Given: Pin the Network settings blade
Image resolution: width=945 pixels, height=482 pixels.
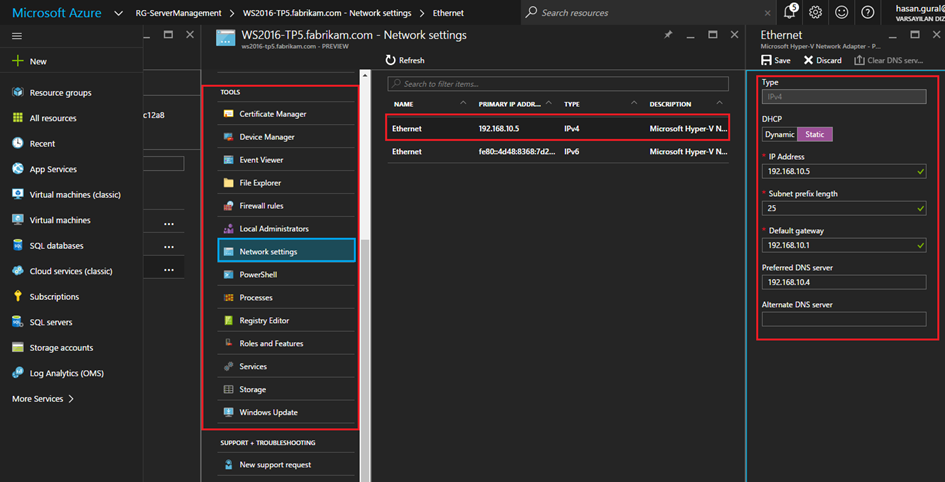Looking at the screenshot, I should pyautogui.click(x=668, y=35).
